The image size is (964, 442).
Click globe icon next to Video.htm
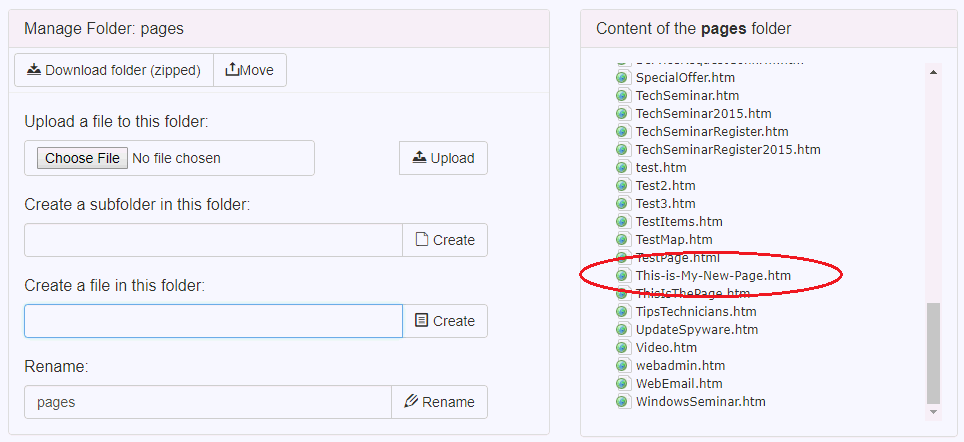pos(622,347)
